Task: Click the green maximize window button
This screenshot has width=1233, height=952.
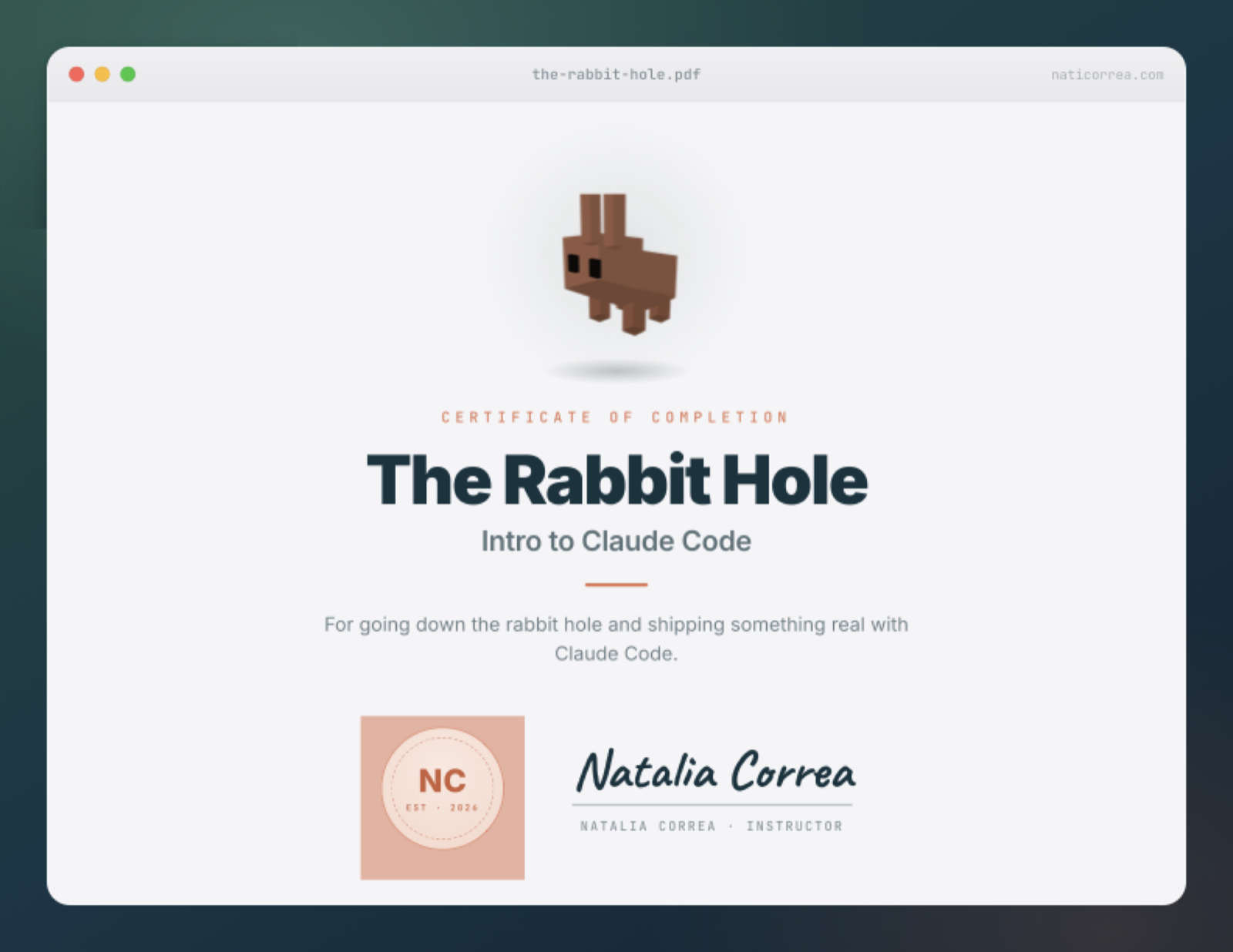Action: point(128,74)
